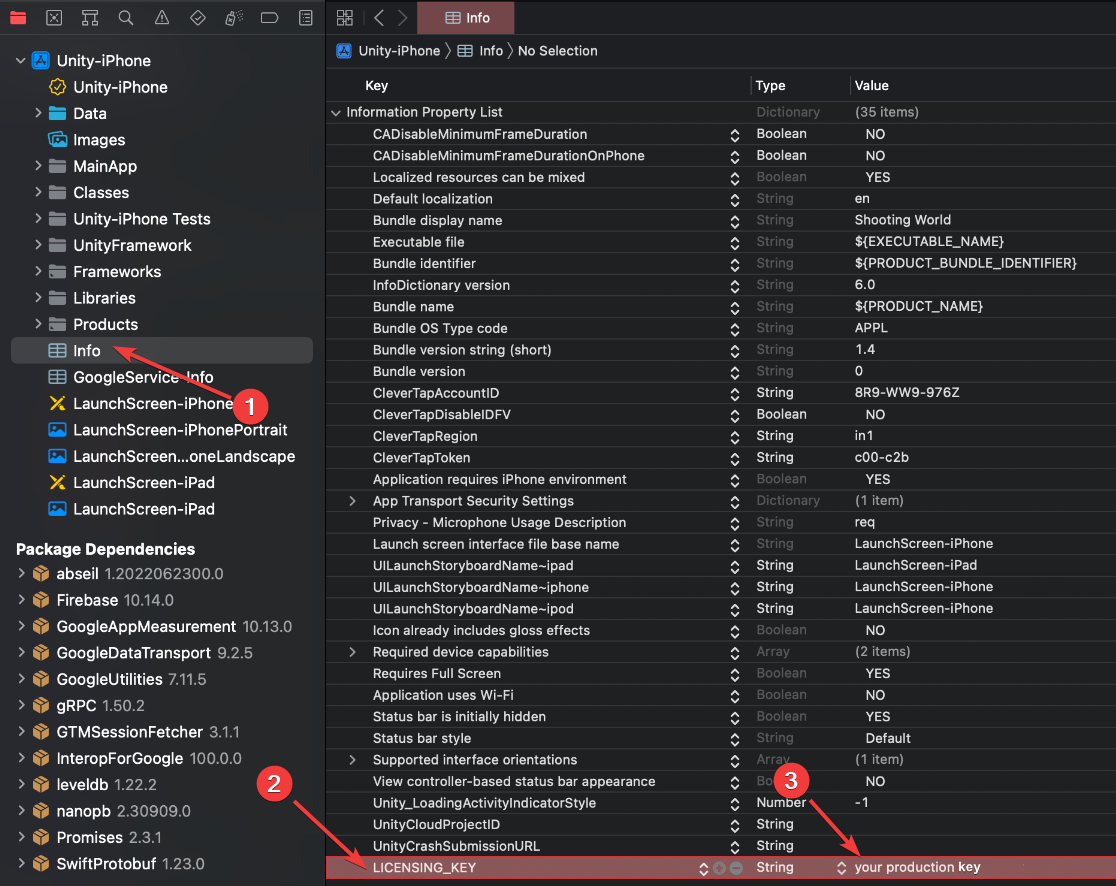Collapse the Information Property List row
The height and width of the screenshot is (886, 1116).
336,113
